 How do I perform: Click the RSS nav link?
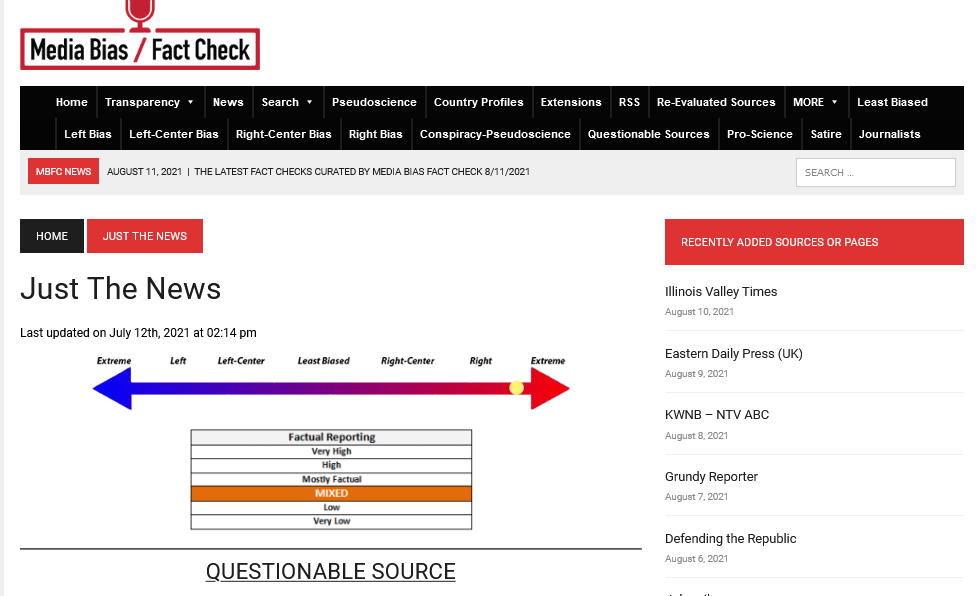pos(629,102)
